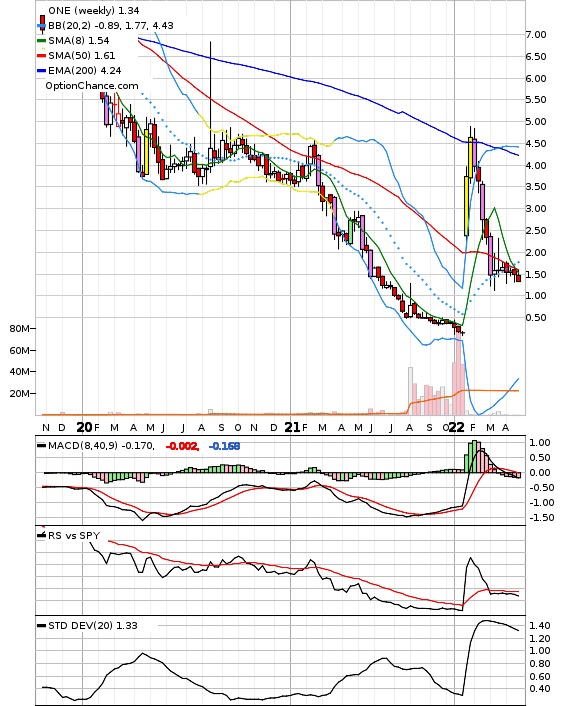Click the 21 year marker on time axis

[292, 427]
